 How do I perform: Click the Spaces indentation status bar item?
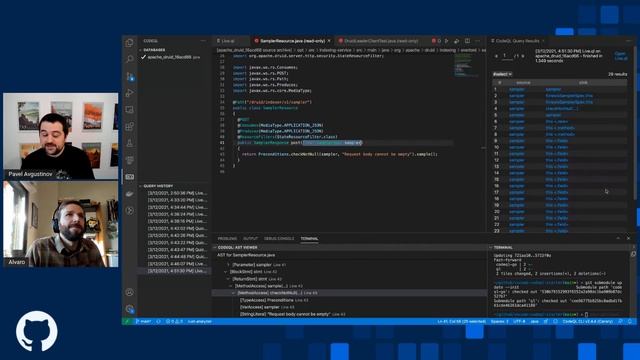click(500, 322)
